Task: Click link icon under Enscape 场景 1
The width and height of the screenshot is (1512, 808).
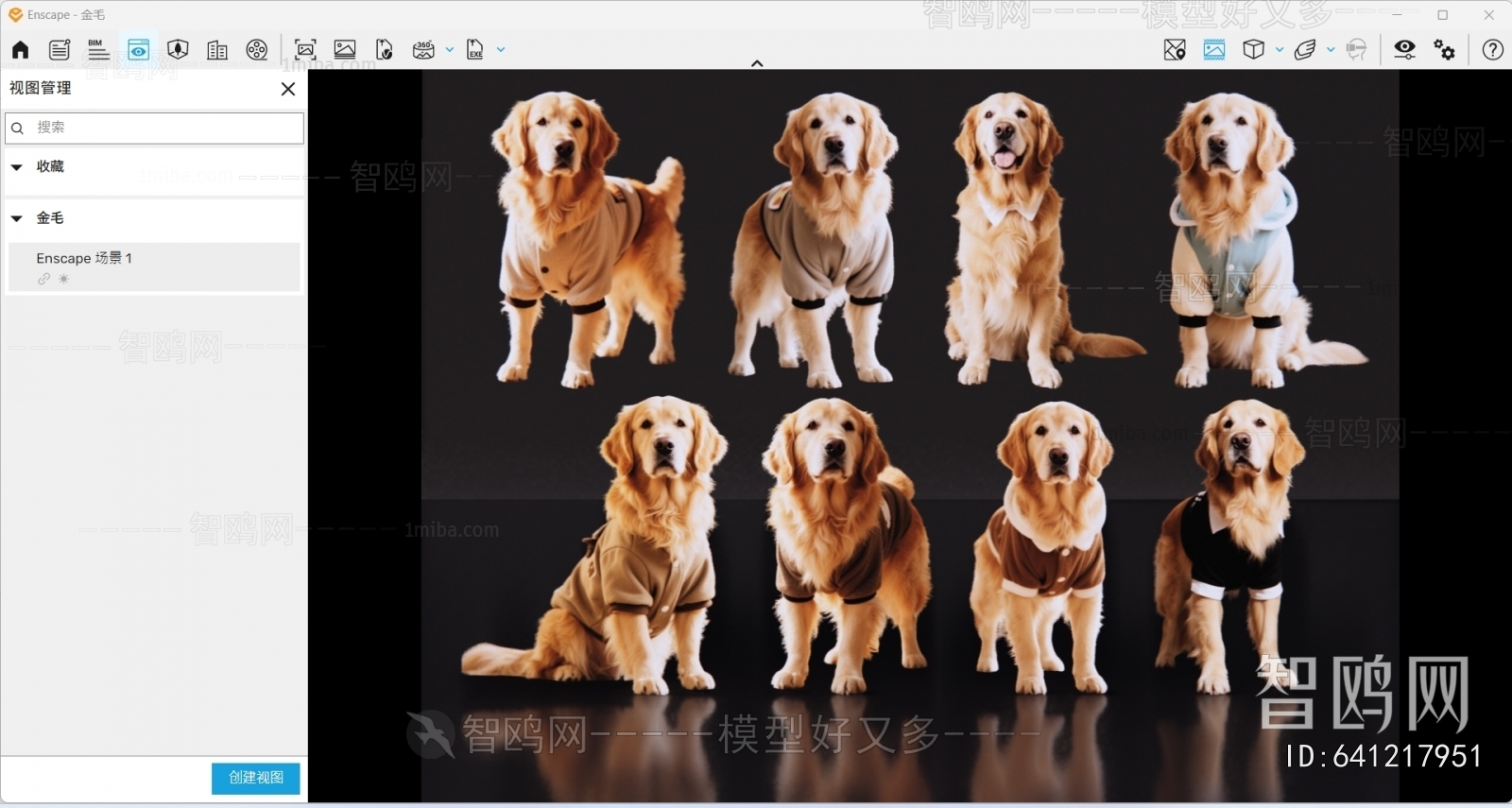Action: click(x=43, y=279)
